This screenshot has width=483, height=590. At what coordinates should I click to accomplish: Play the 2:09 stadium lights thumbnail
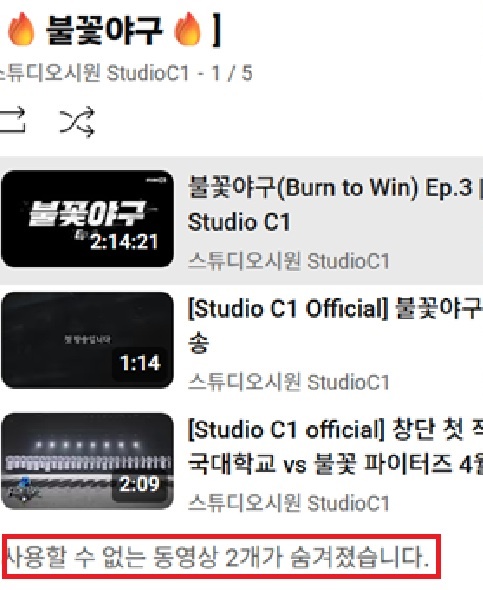tap(87, 461)
